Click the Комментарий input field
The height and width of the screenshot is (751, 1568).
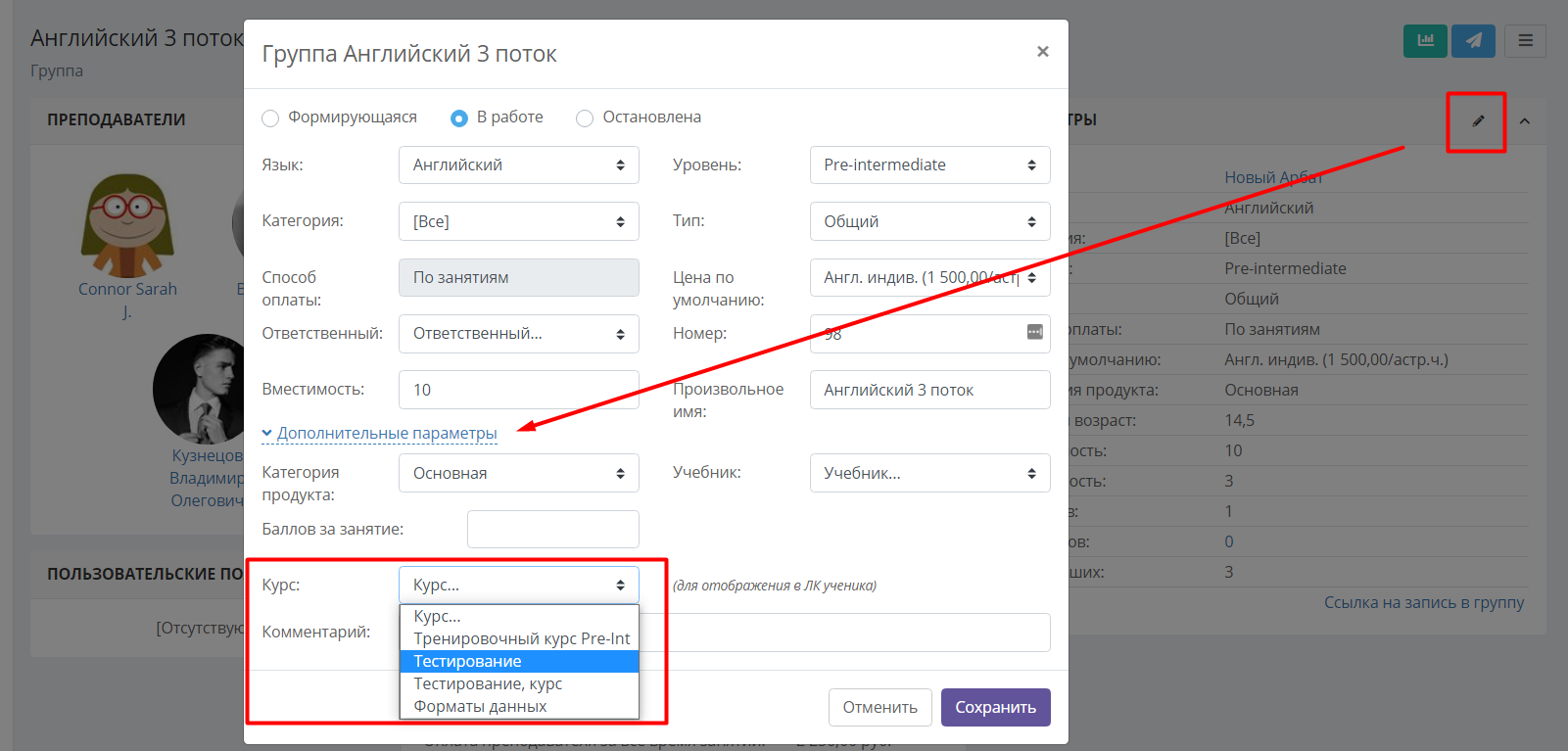coord(846,633)
